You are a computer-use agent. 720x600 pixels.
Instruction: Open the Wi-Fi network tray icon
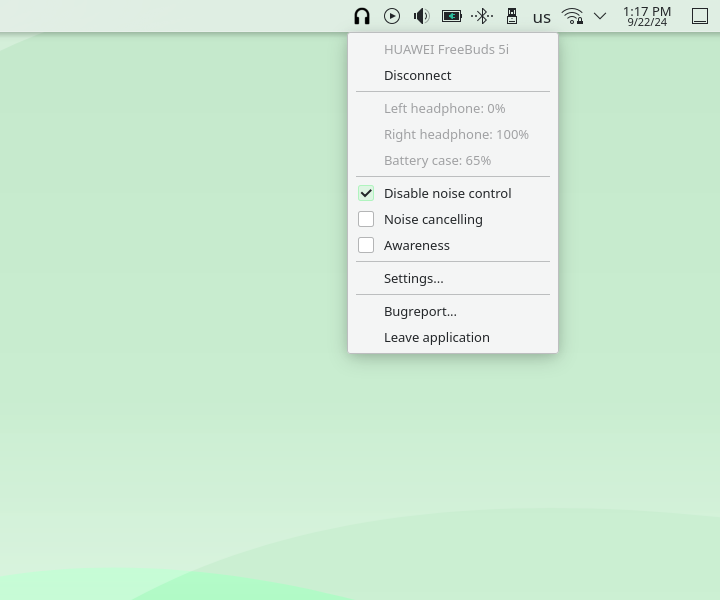click(x=572, y=17)
